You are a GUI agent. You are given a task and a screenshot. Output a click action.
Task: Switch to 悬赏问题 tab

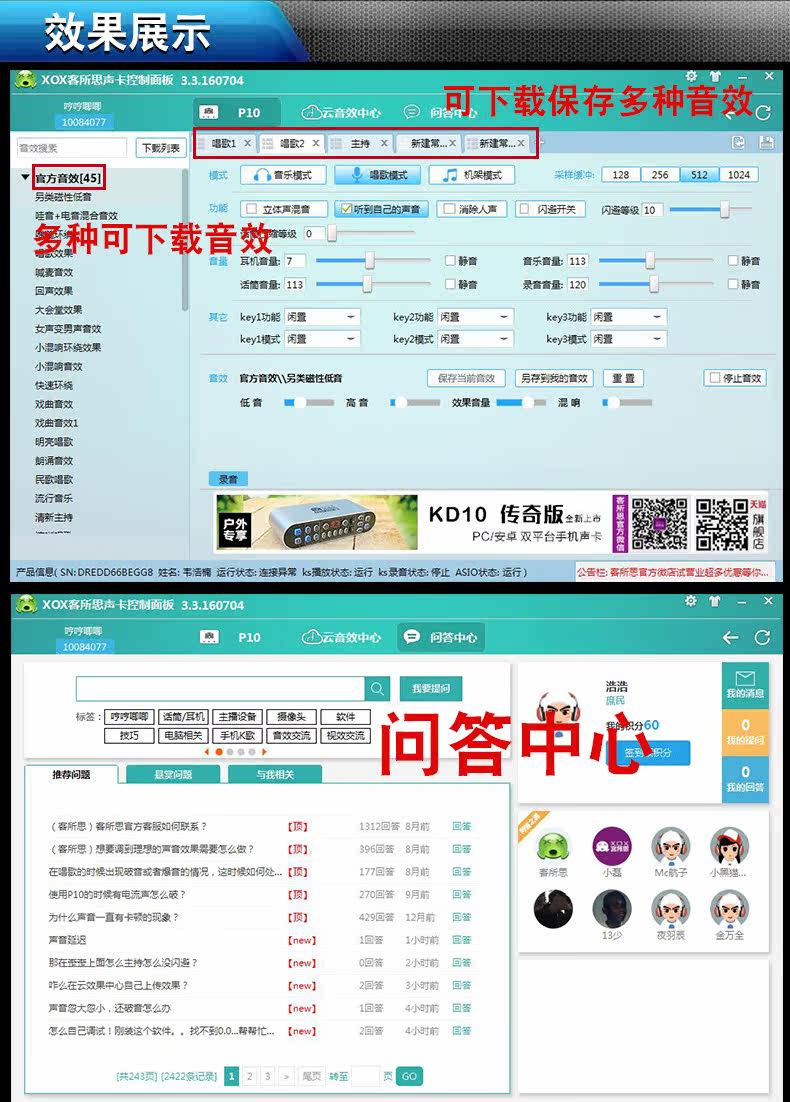click(173, 774)
